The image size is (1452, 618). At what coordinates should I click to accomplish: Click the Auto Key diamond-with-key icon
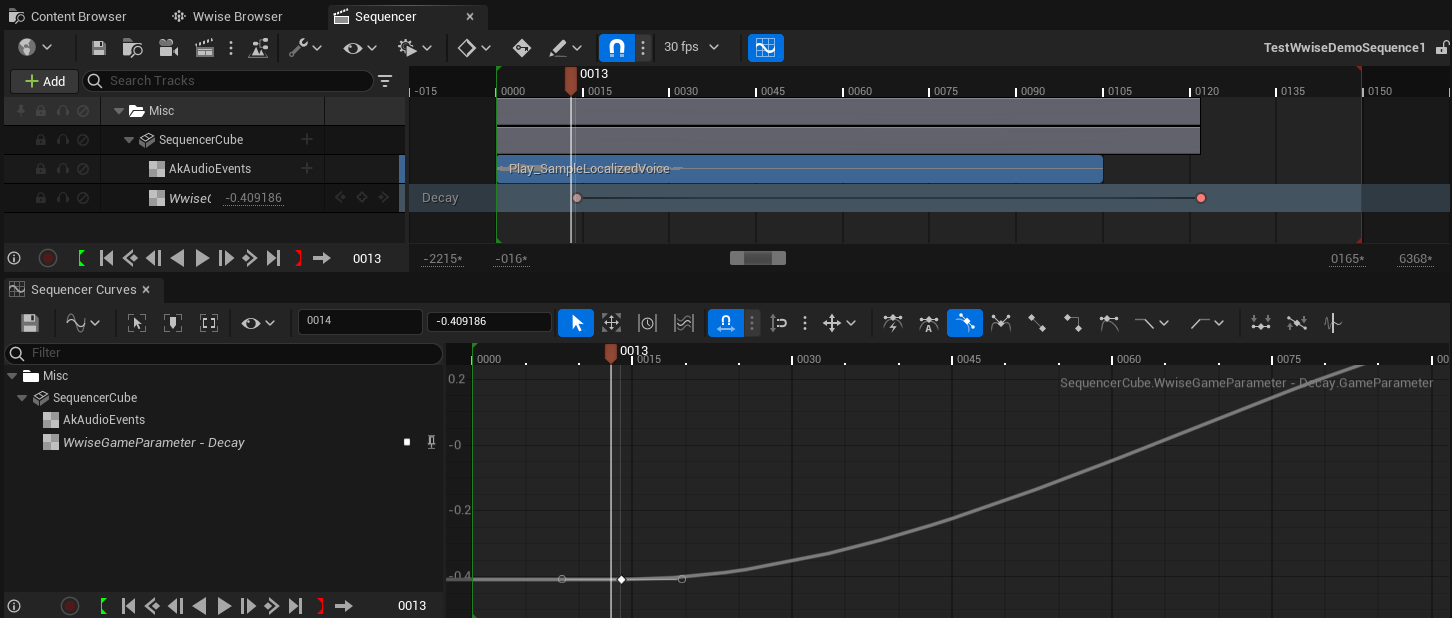[521, 48]
